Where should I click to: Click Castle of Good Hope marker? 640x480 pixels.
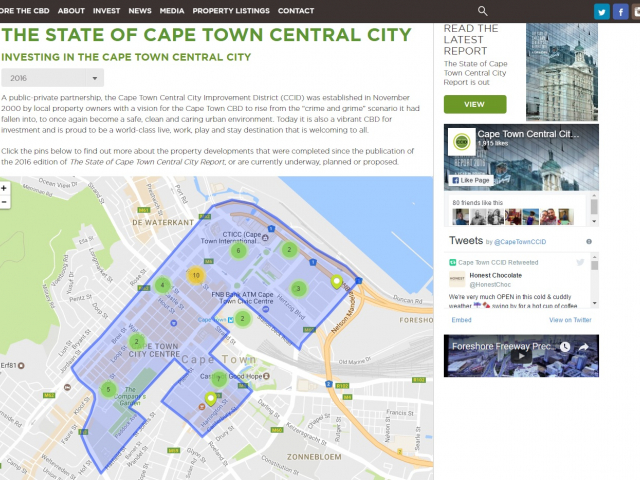pos(266,376)
